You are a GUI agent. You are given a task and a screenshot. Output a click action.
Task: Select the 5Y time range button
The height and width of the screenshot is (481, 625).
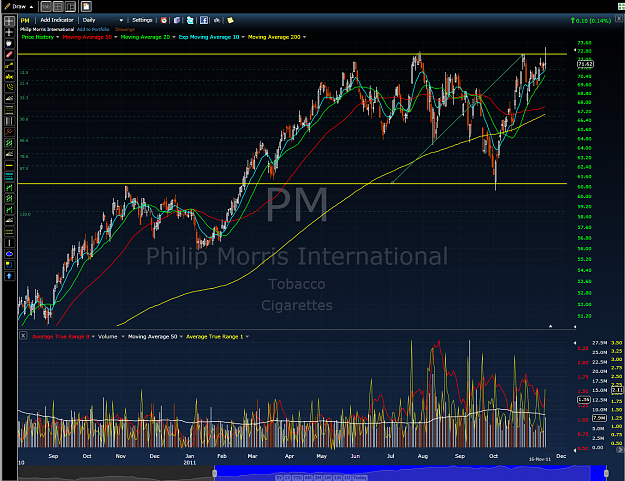coord(279,477)
